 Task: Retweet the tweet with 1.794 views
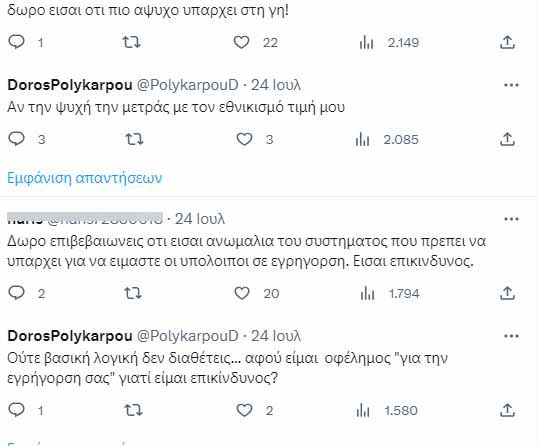(x=133, y=293)
